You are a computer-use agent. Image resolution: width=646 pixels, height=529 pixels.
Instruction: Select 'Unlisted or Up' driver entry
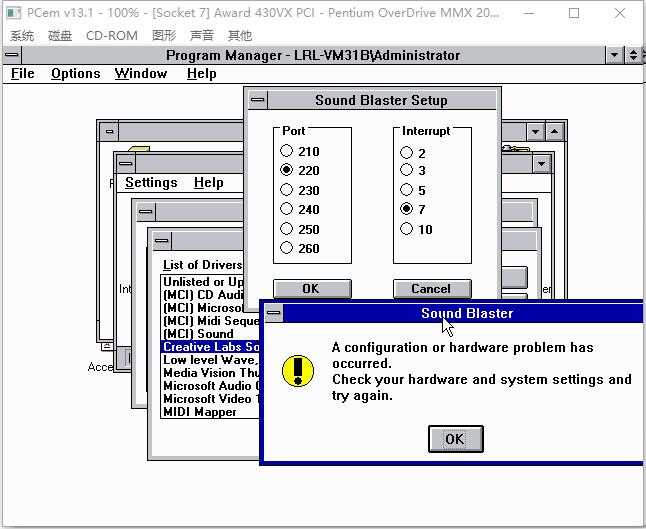(x=203, y=282)
